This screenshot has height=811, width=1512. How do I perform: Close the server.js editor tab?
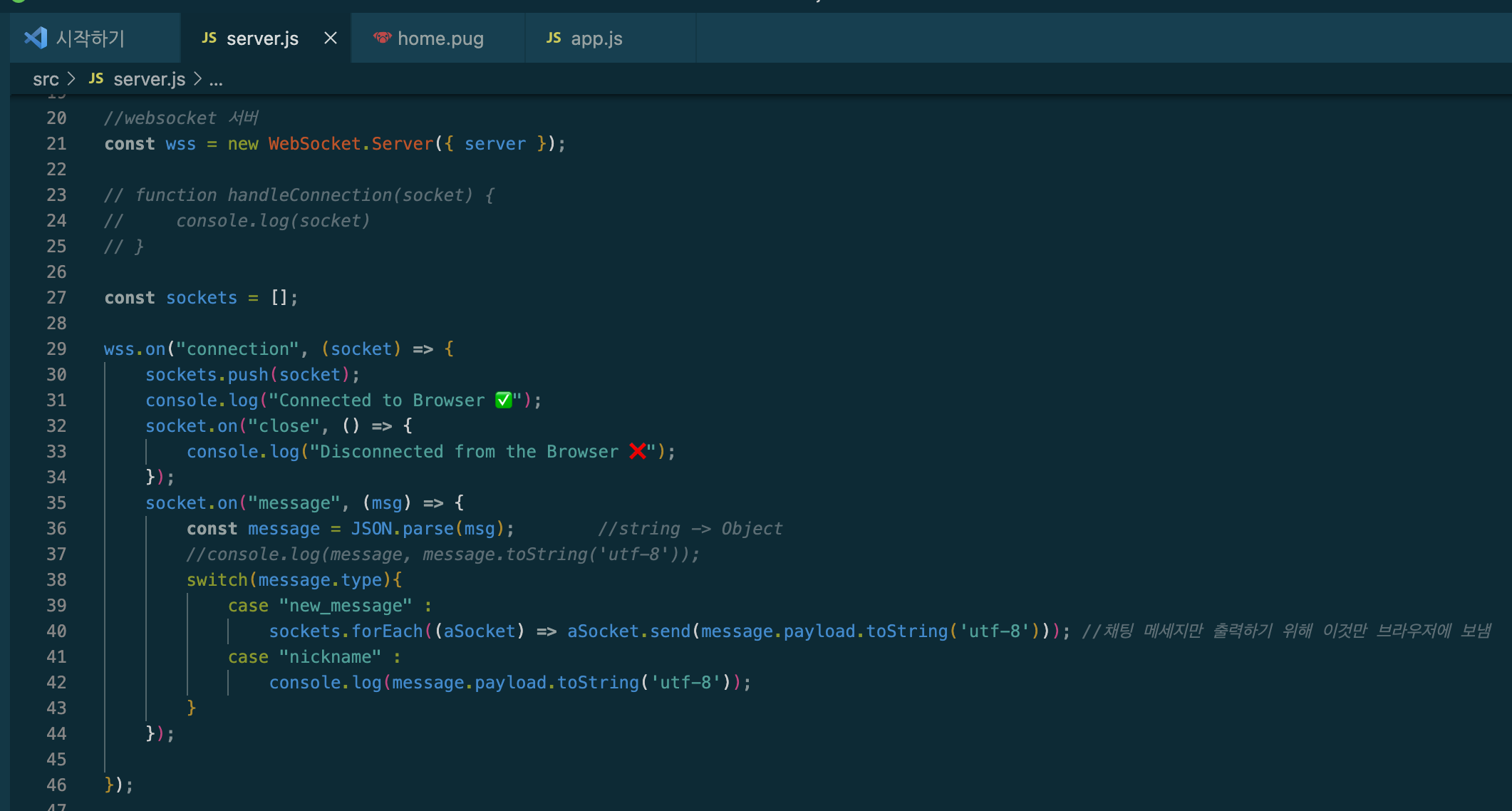(x=331, y=38)
